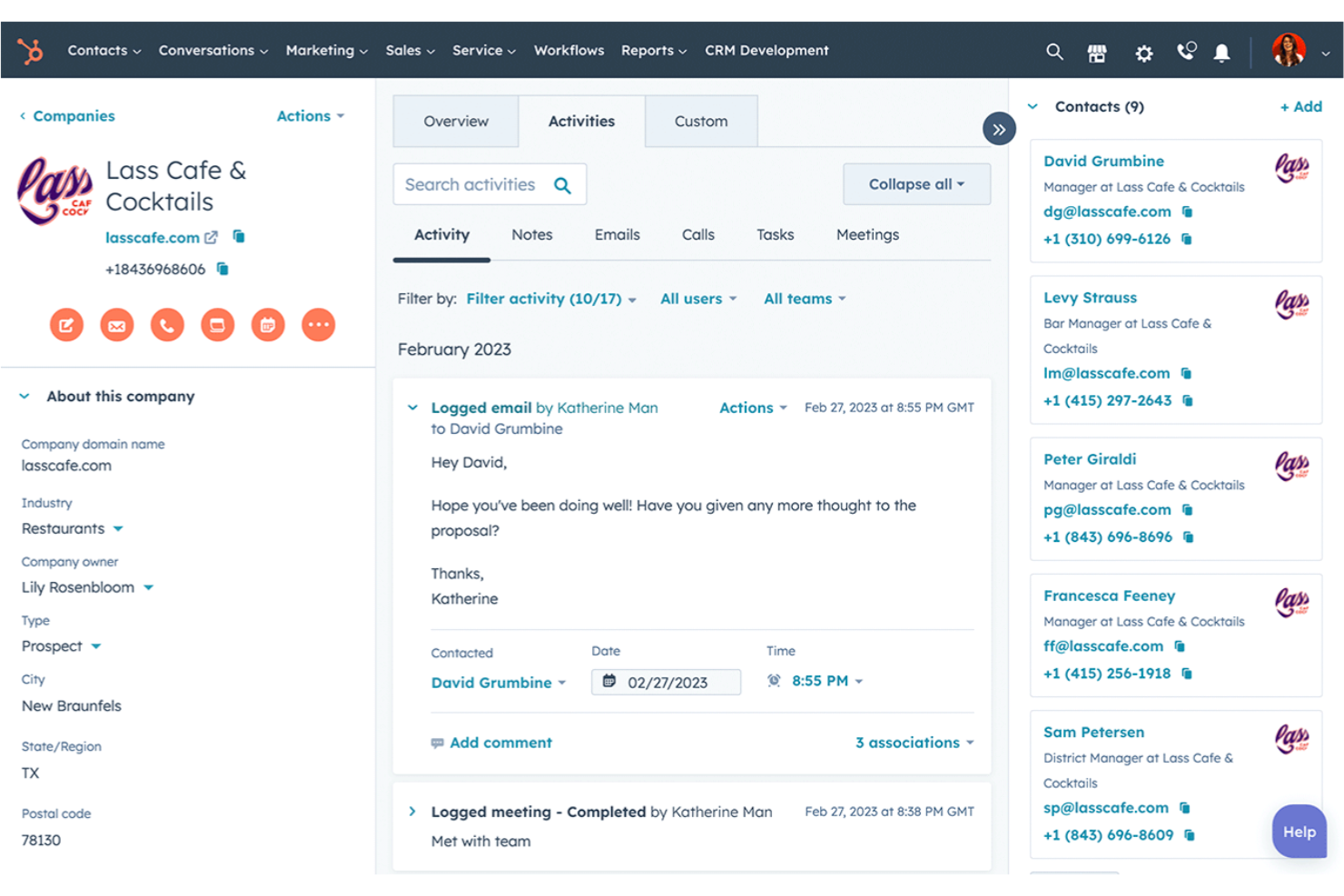Open the All teams filter
Screen dimensions: 1344x896
click(805, 299)
